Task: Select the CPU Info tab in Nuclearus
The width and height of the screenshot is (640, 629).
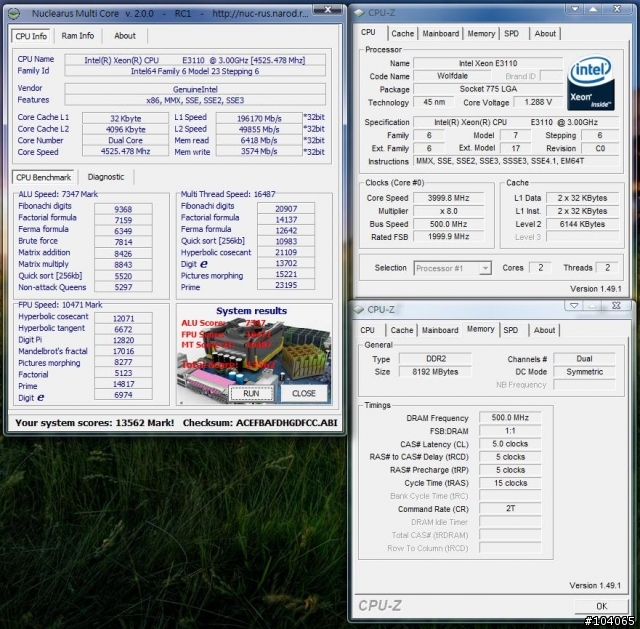Action: pos(31,36)
